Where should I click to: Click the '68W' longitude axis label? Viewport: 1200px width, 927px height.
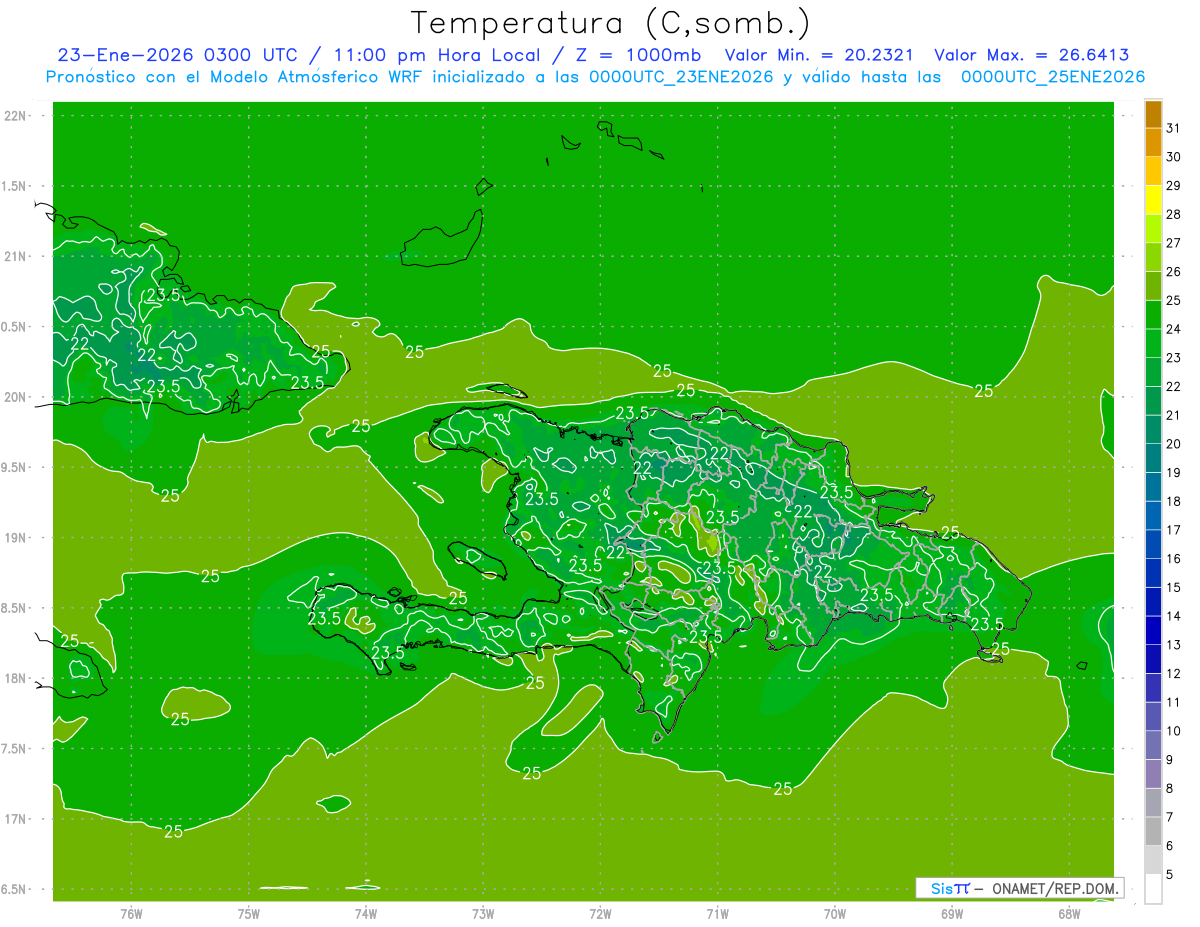(x=1069, y=913)
